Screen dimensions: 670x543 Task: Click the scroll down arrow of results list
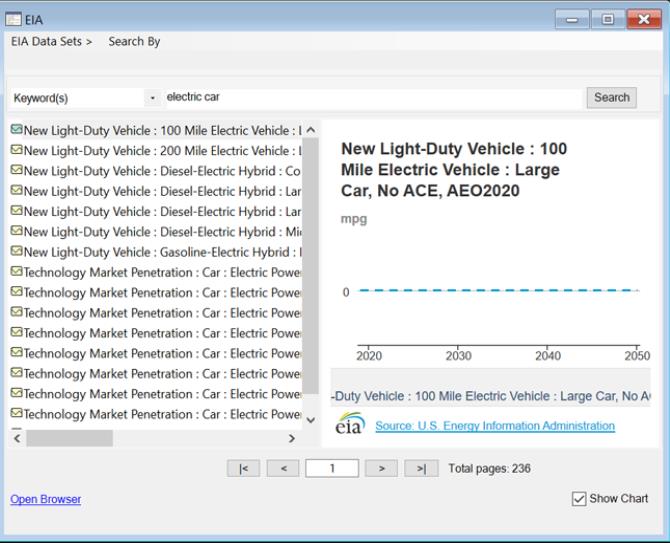(311, 420)
